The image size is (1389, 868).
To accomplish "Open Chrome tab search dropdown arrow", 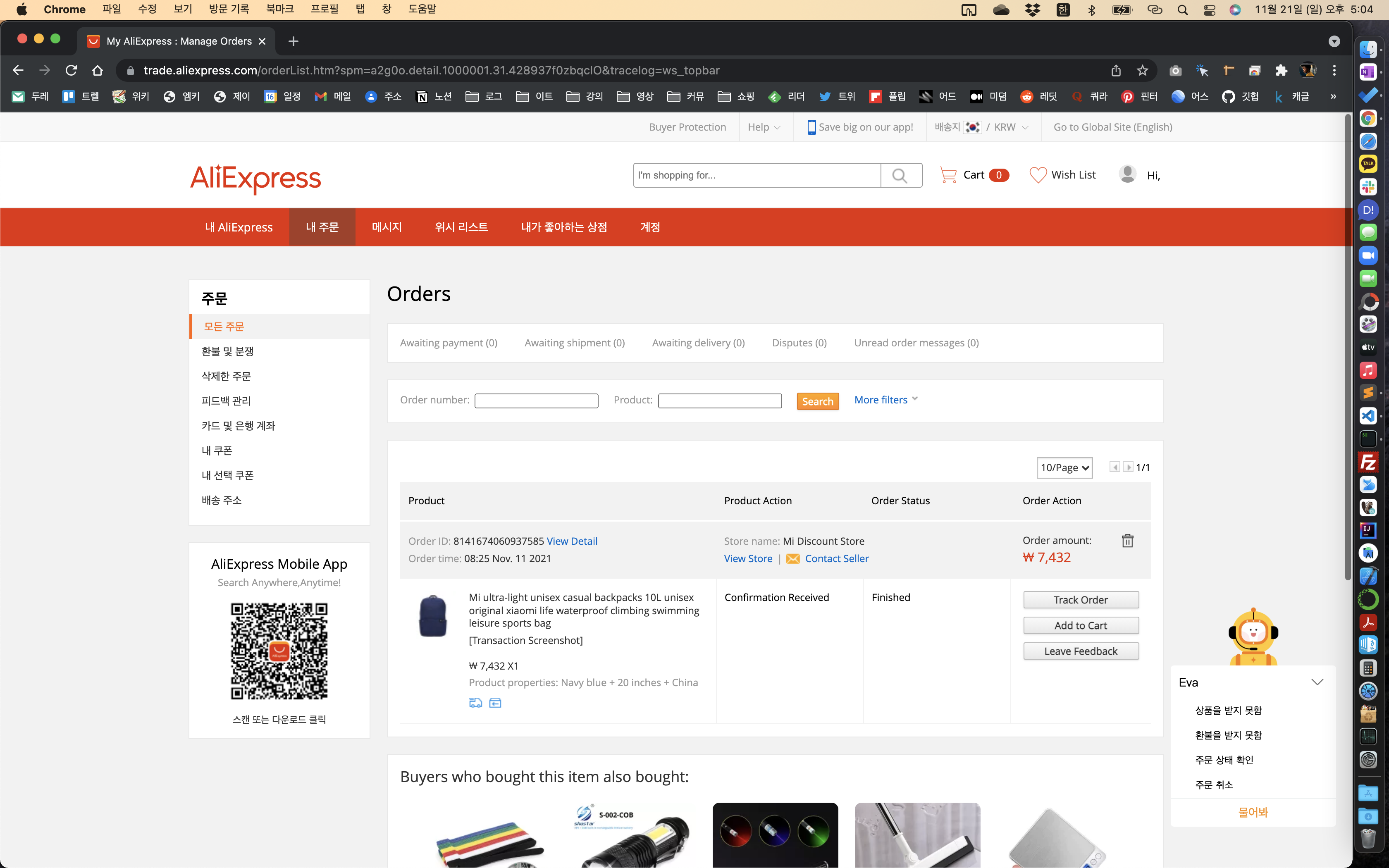I will point(1334,41).
